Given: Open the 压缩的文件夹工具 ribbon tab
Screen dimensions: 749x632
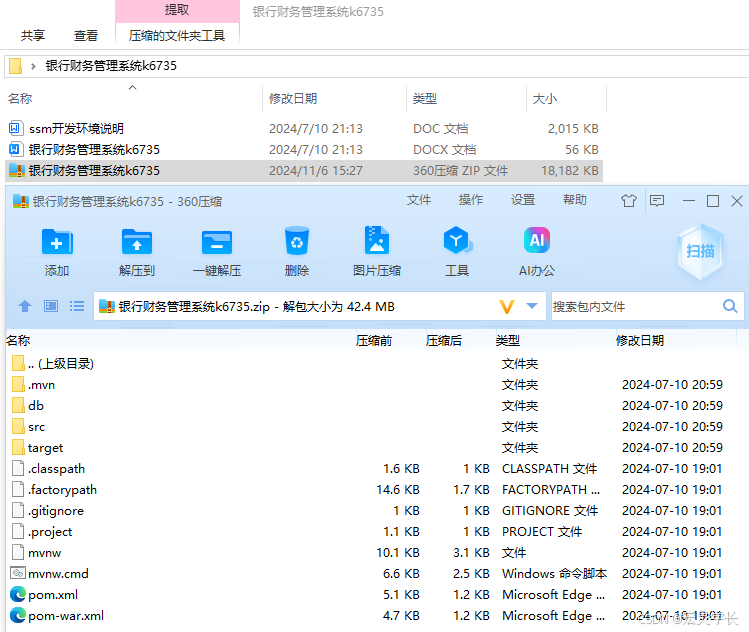Looking at the screenshot, I should [177, 35].
